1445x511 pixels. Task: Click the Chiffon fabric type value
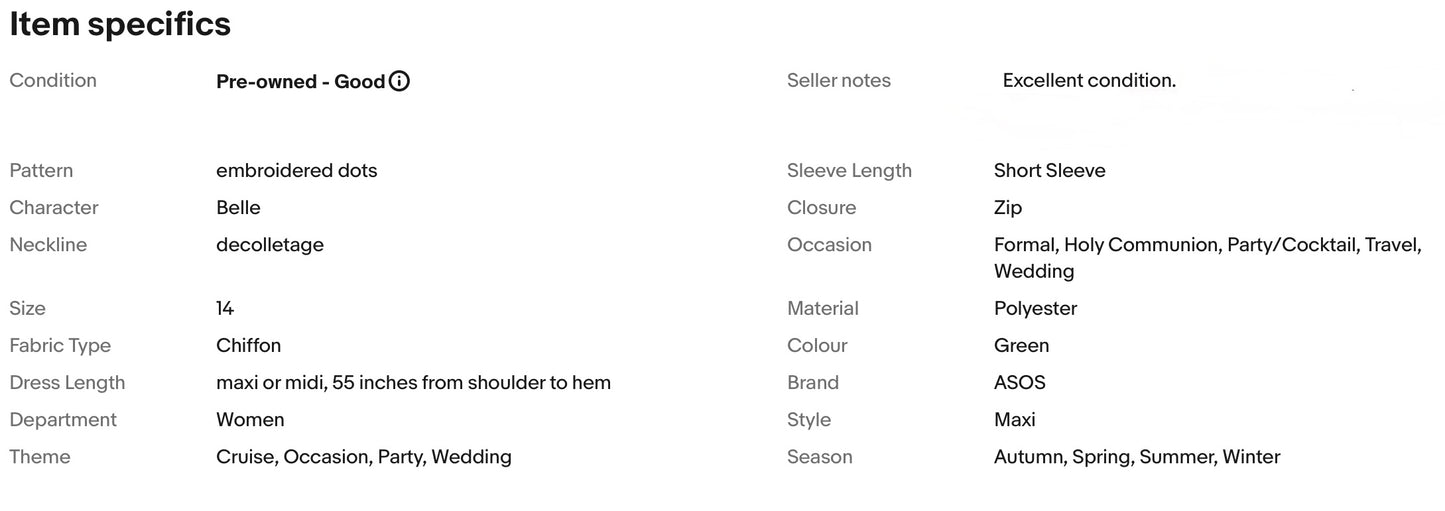(x=249, y=345)
